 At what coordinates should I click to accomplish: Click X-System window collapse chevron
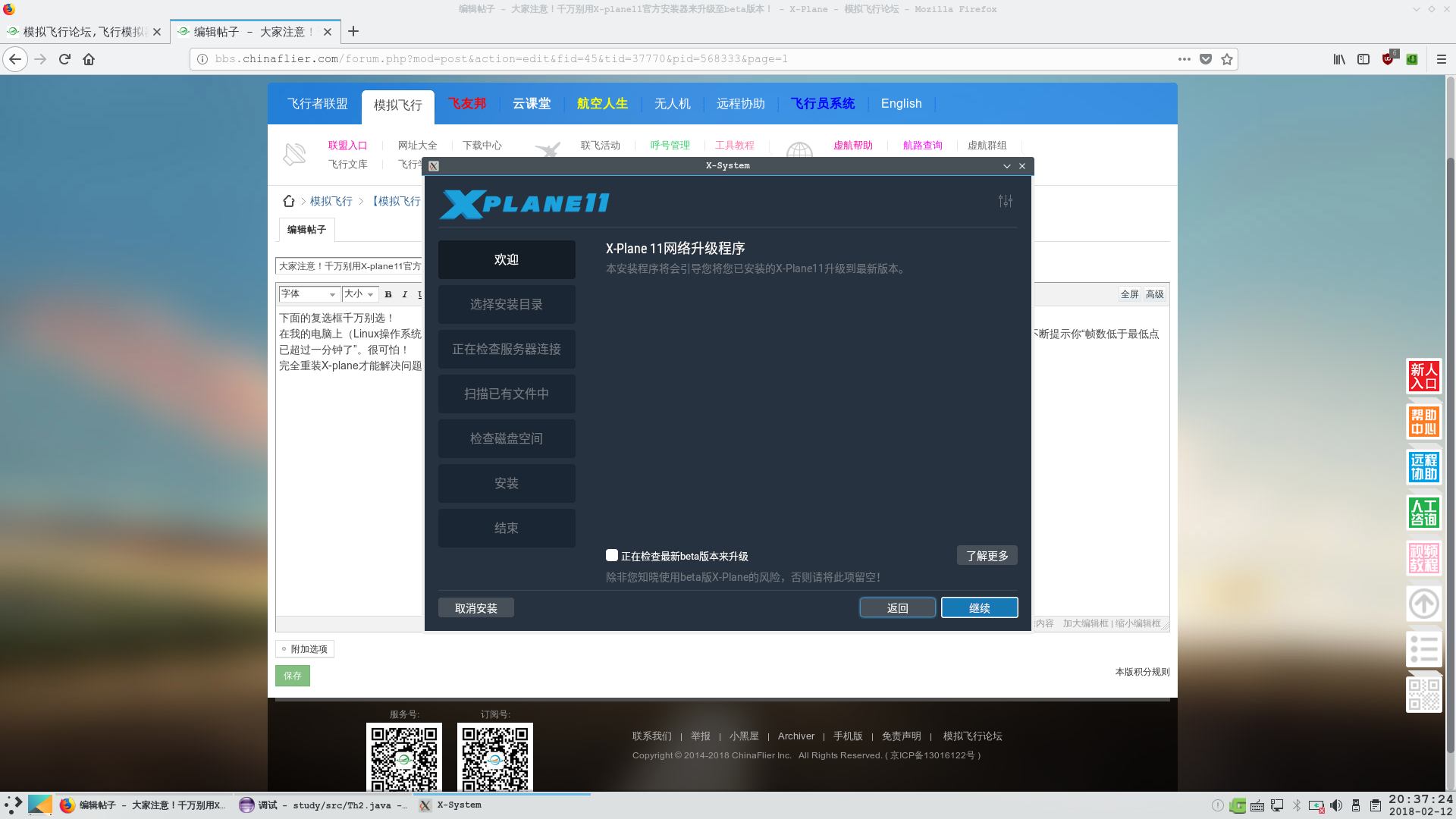pos(1007,166)
